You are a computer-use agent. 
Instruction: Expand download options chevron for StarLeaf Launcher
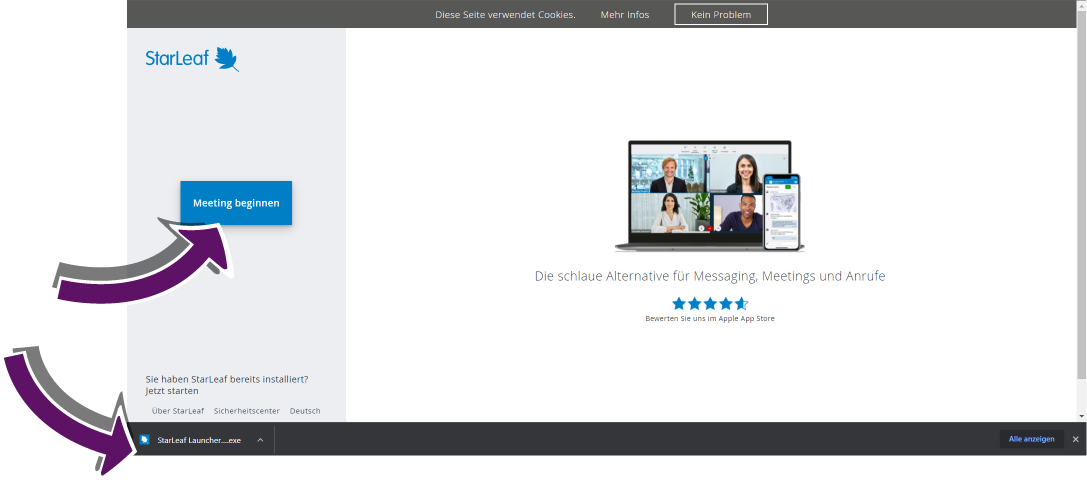point(260,440)
